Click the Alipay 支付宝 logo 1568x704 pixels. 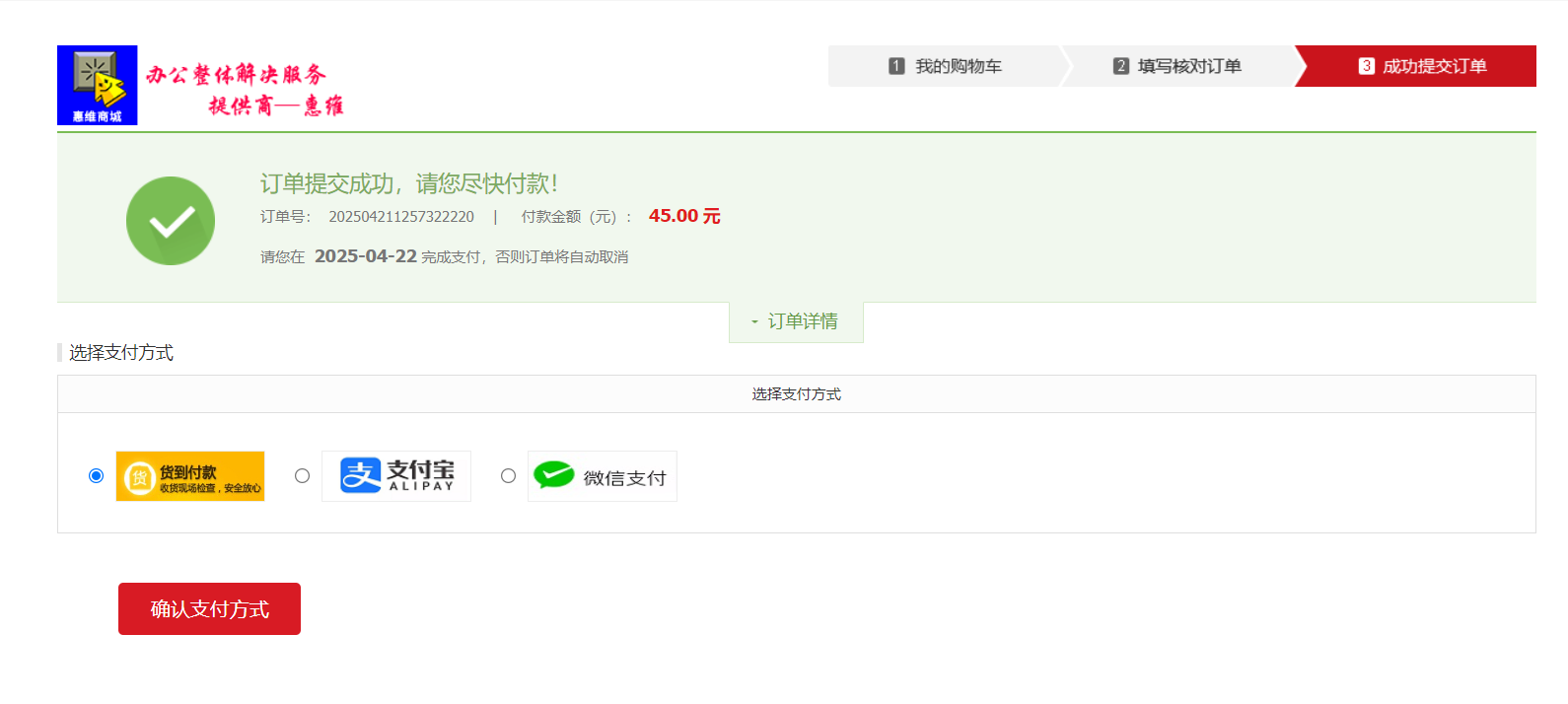(x=396, y=476)
